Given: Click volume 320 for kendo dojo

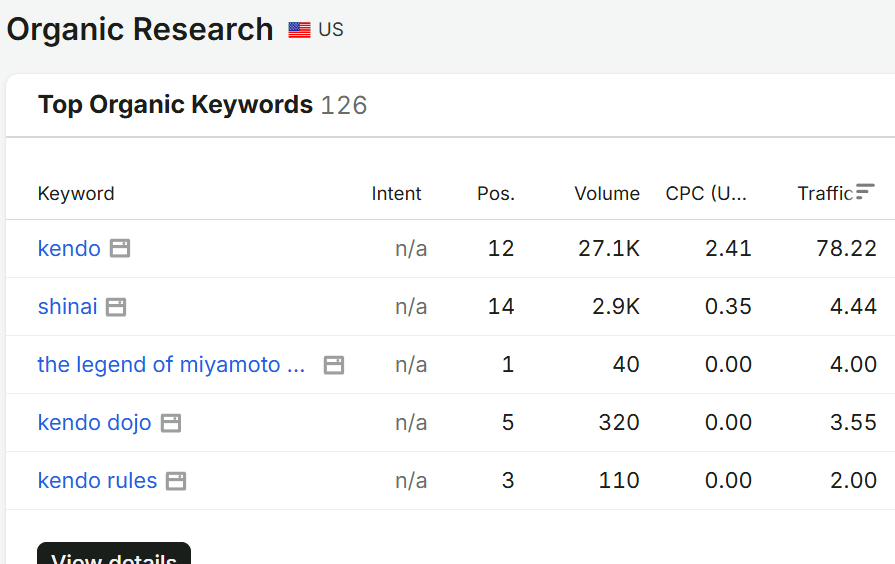Looking at the screenshot, I should point(619,423).
